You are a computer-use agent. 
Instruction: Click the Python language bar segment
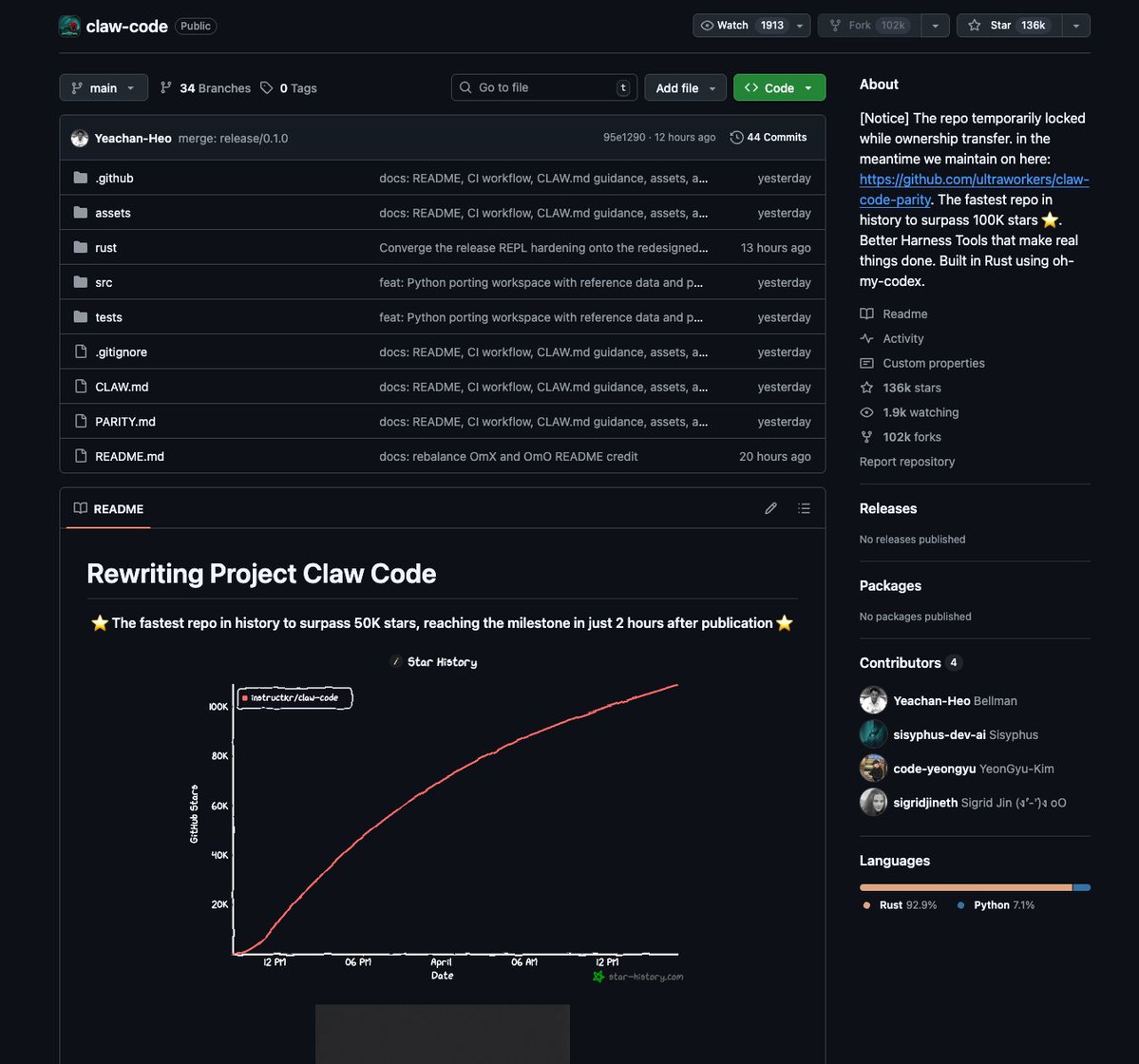pyautogui.click(x=1082, y=887)
